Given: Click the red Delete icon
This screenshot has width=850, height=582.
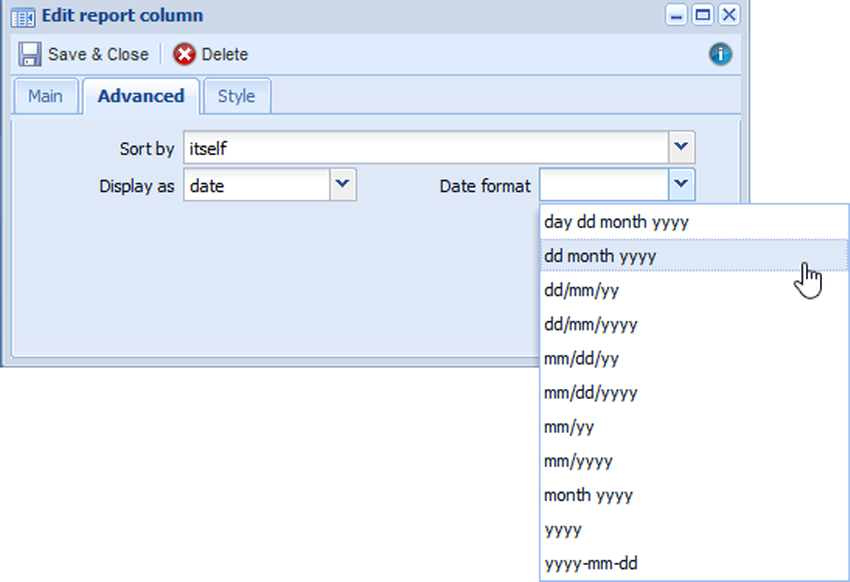Looking at the screenshot, I should [x=184, y=54].
